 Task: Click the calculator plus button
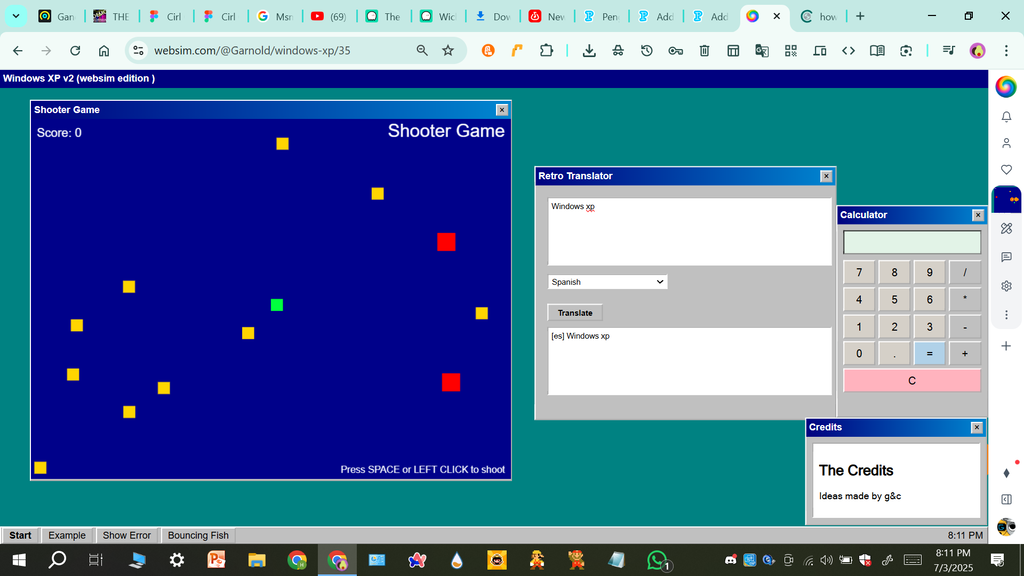tap(965, 353)
